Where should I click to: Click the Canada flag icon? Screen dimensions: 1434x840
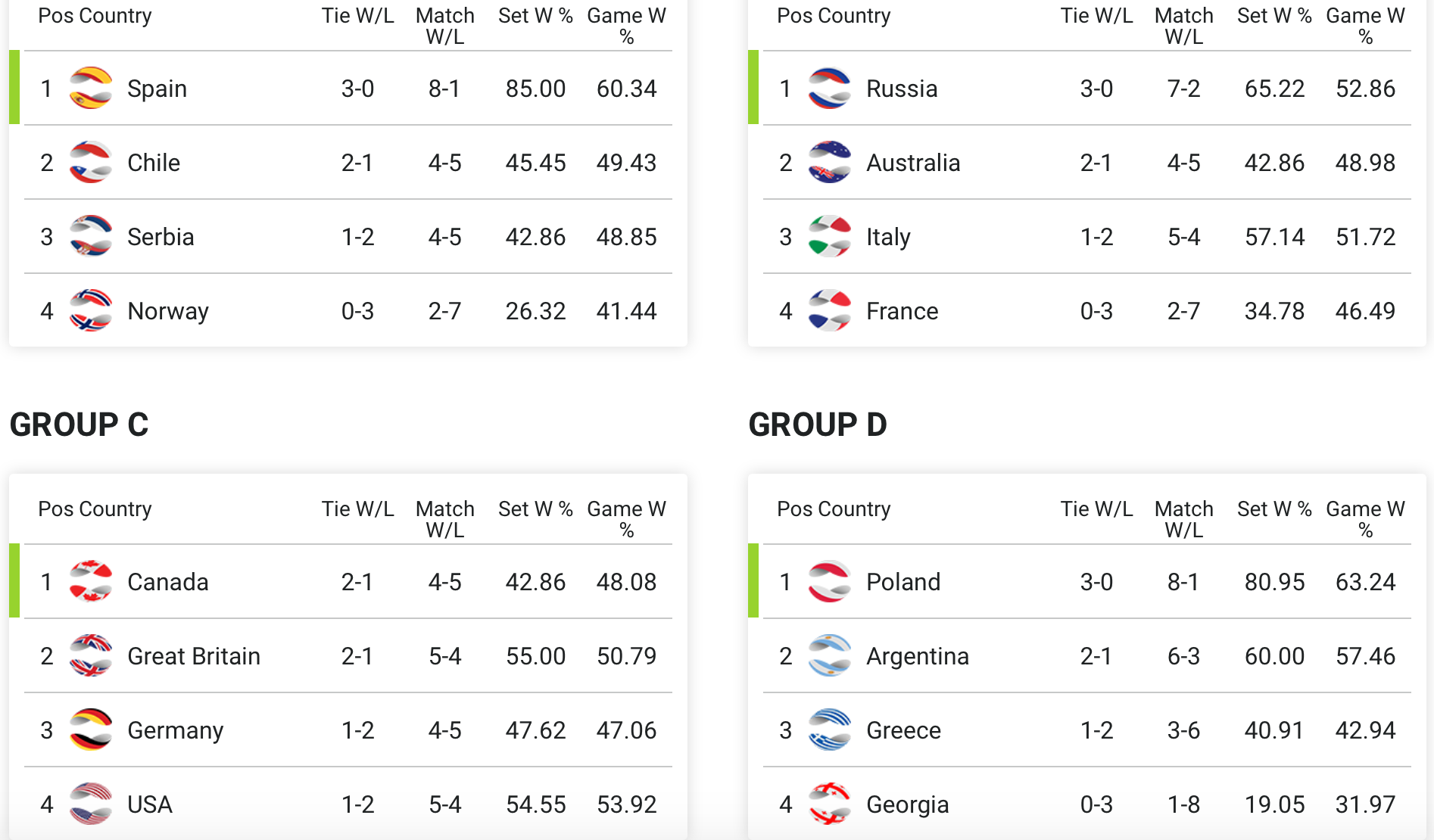tap(90, 582)
